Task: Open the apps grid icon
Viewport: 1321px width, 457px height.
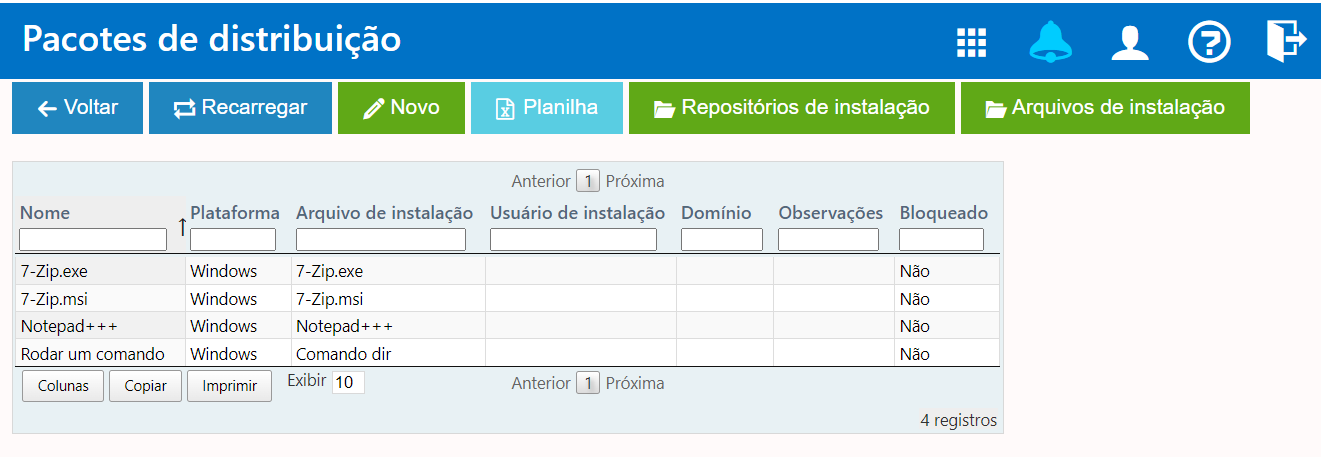Action: [971, 42]
